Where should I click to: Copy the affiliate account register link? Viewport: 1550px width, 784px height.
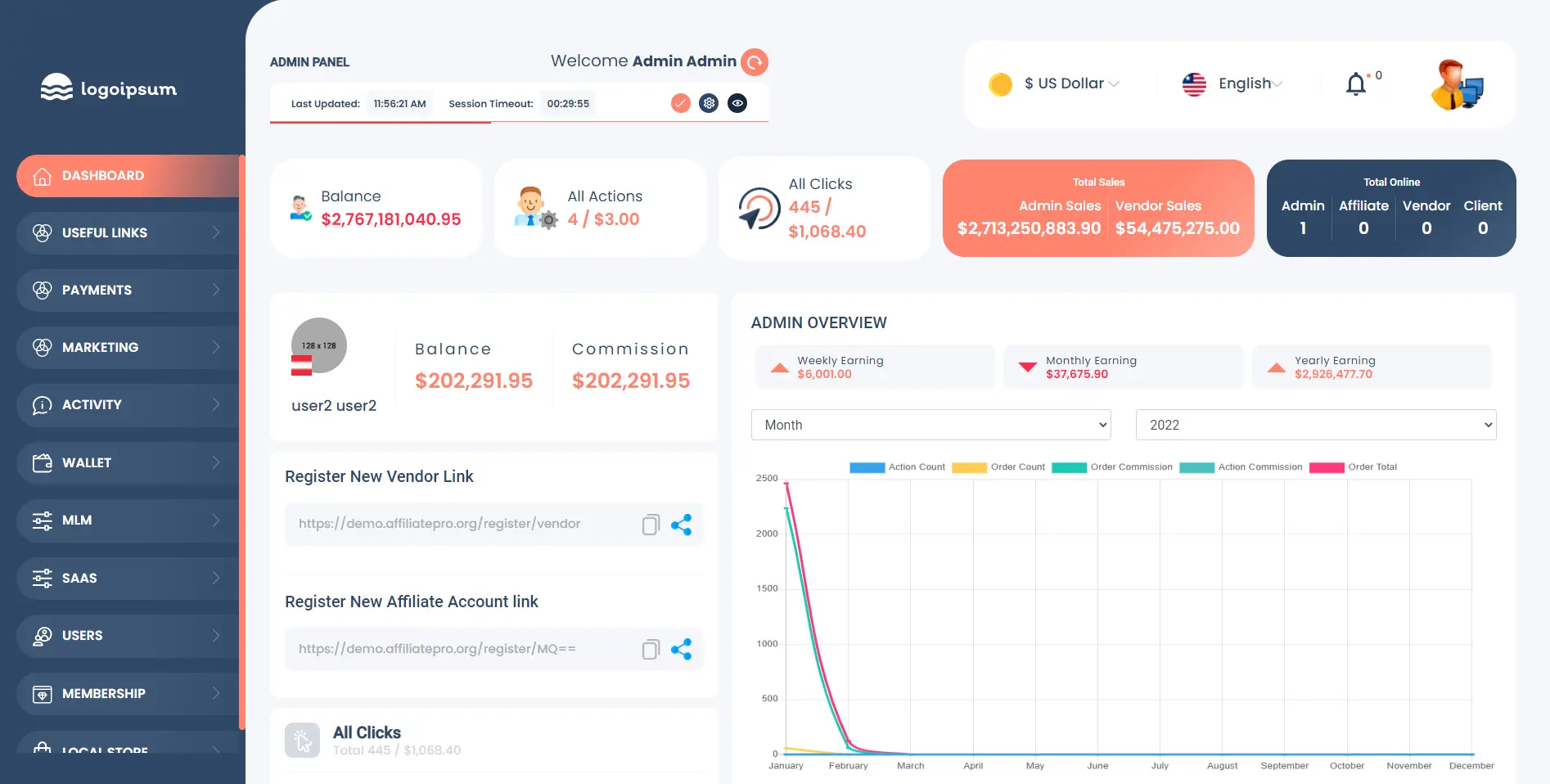pyautogui.click(x=651, y=650)
